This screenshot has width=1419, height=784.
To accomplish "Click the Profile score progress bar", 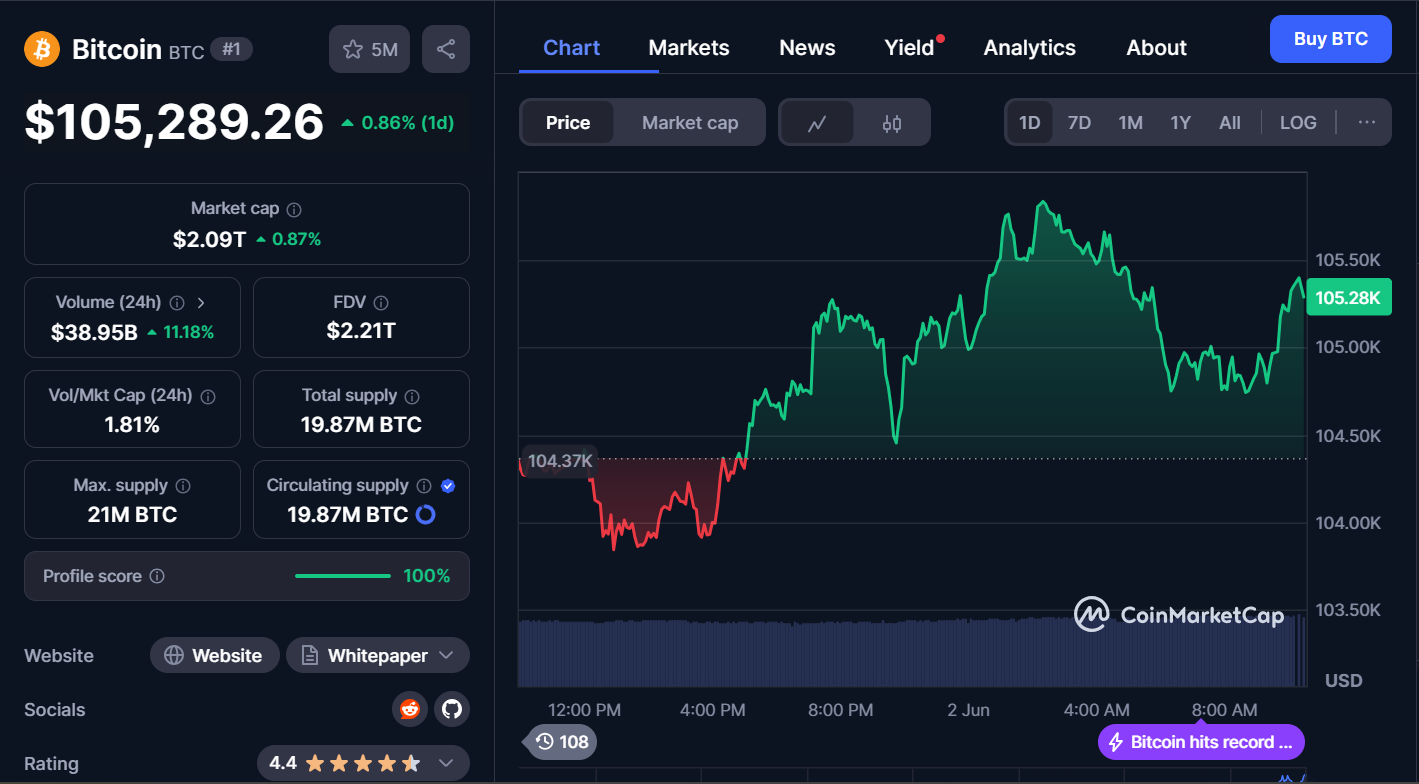I will [343, 576].
